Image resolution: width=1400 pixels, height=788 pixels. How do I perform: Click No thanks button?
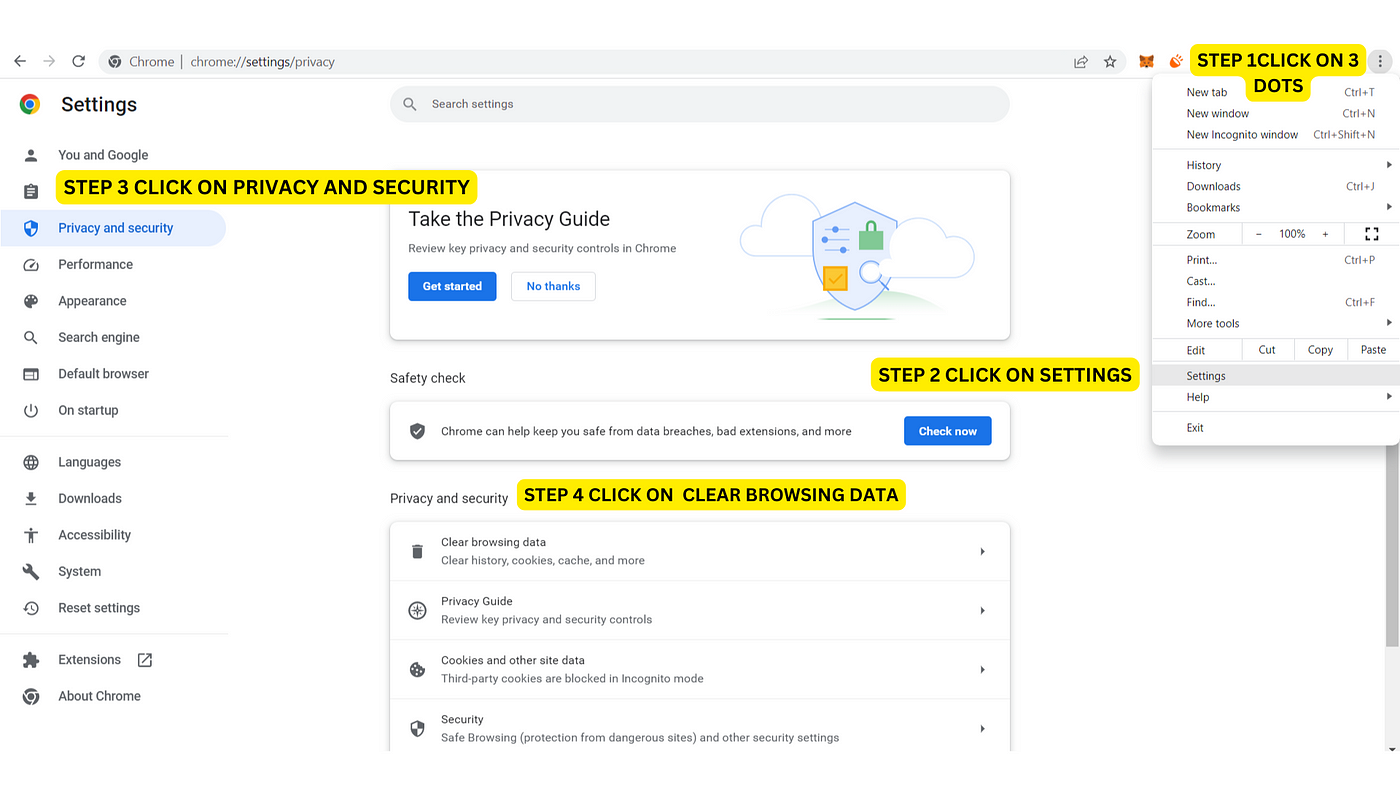553,286
